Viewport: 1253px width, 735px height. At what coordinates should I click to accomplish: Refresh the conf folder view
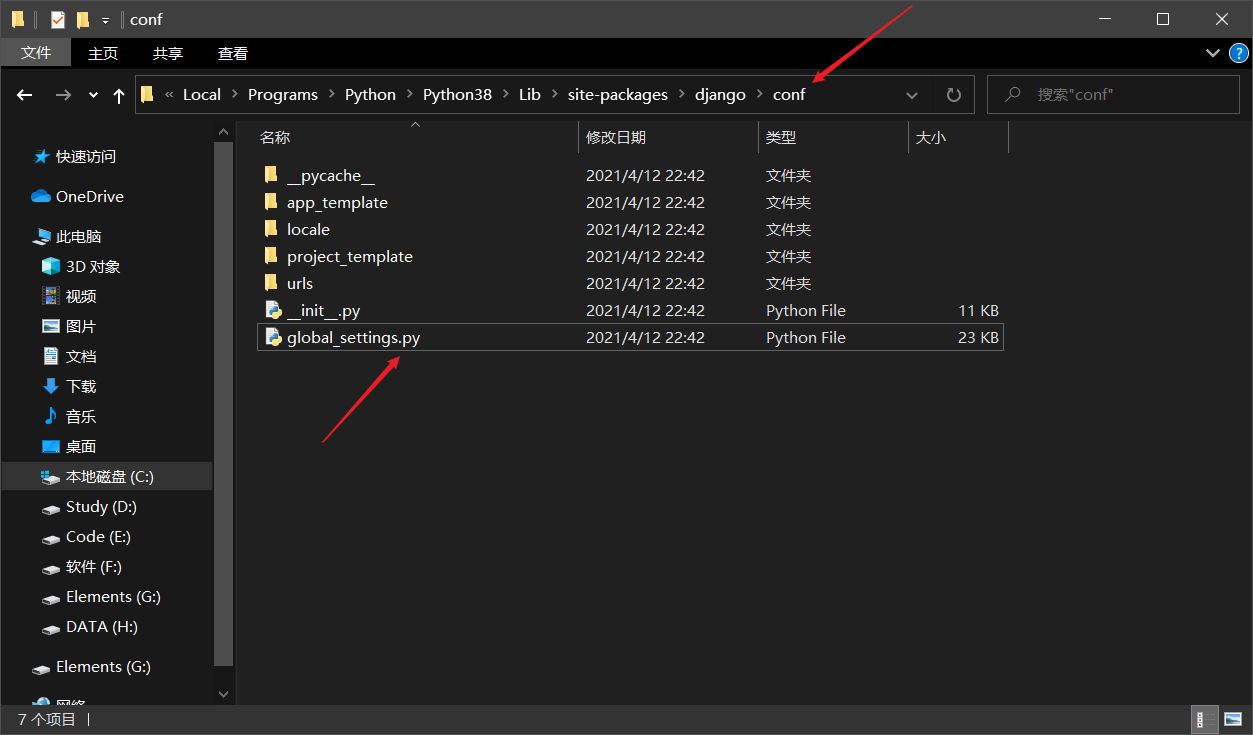tap(954, 95)
